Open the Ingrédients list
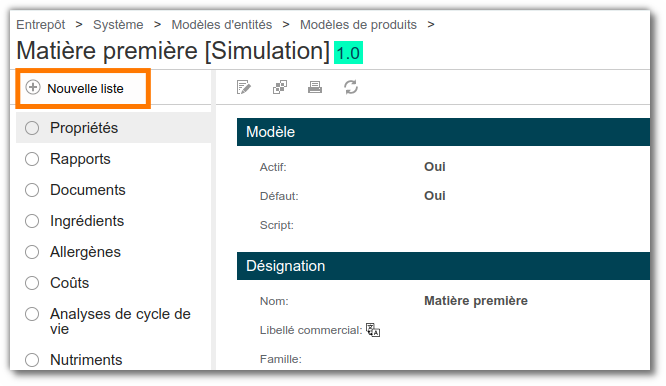The height and width of the screenshot is (386, 666). click(87, 221)
